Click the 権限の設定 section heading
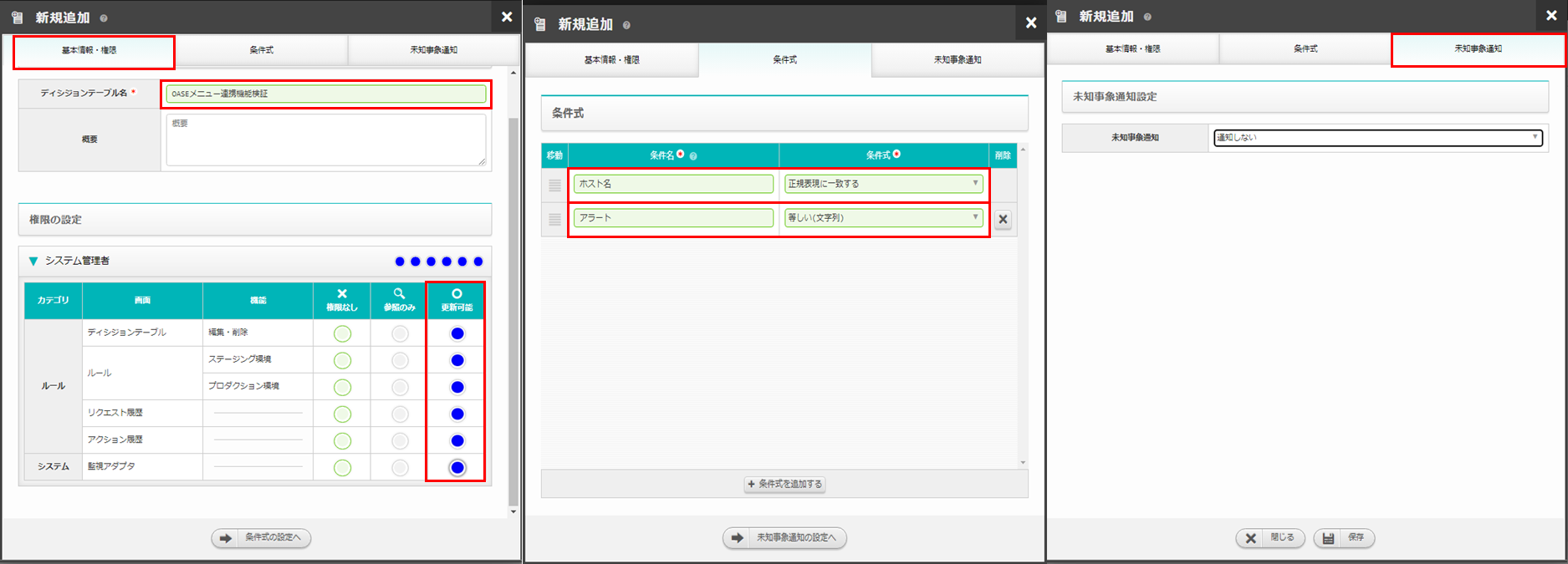This screenshot has width=1568, height=564. (255, 220)
